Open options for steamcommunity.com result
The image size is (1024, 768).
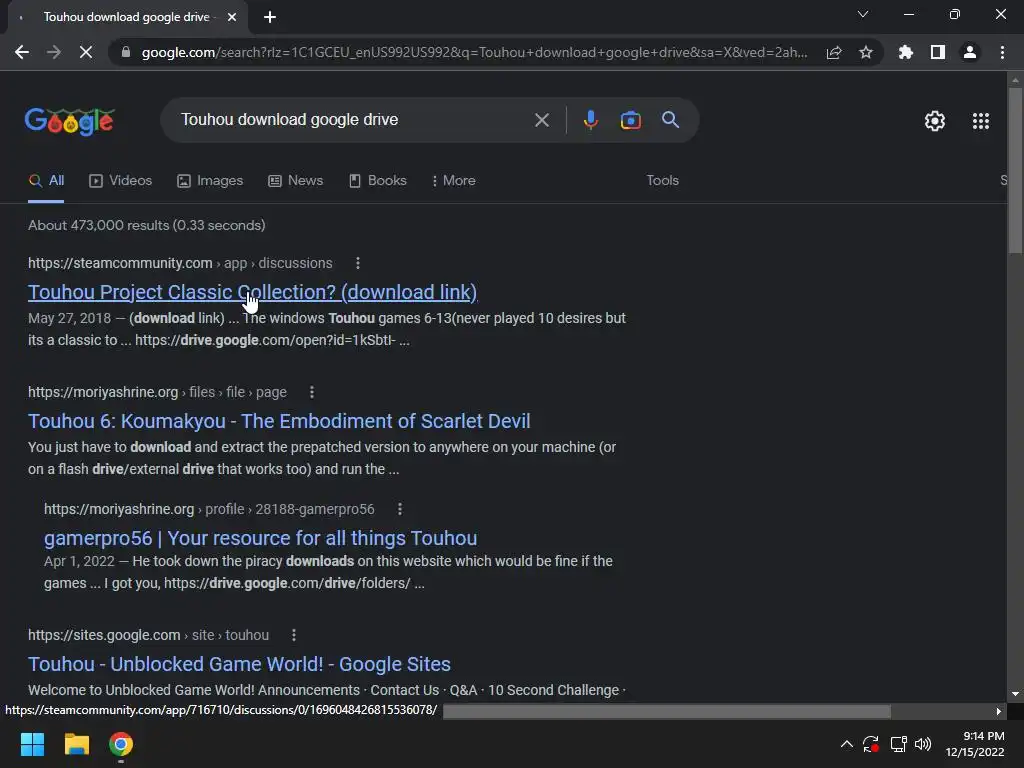point(357,263)
